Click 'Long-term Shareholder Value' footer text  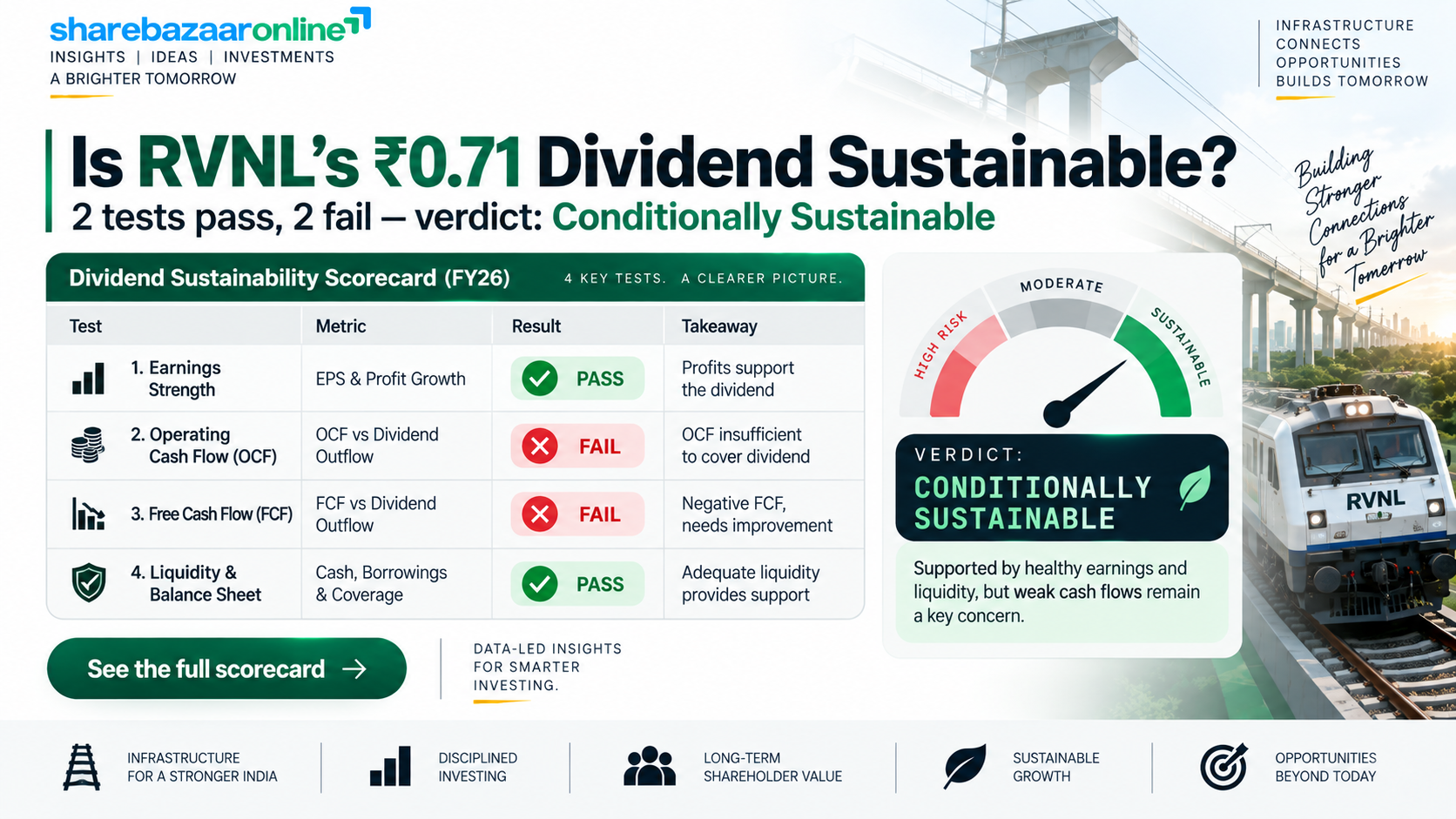772,767
